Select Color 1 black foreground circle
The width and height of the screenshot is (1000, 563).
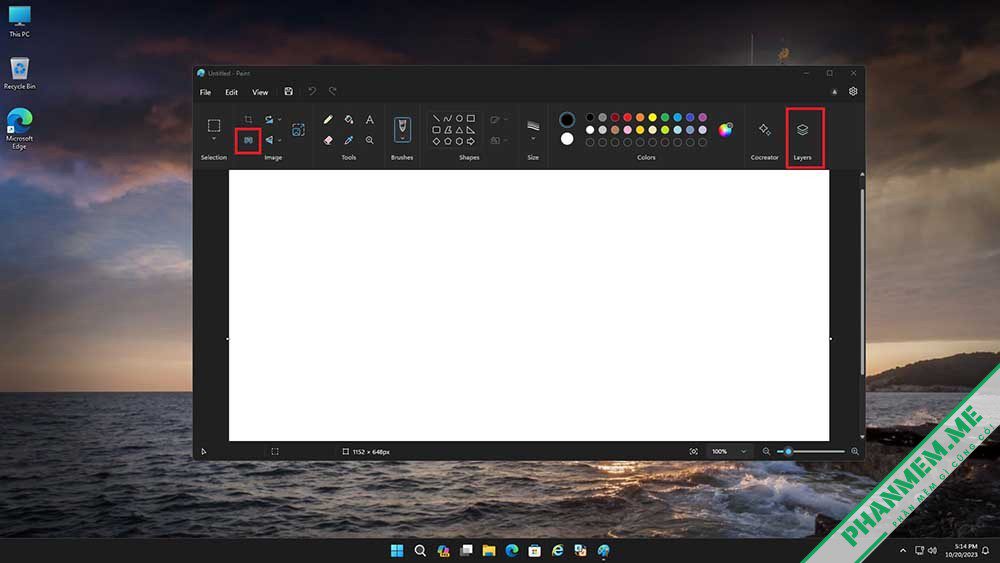(x=566, y=119)
